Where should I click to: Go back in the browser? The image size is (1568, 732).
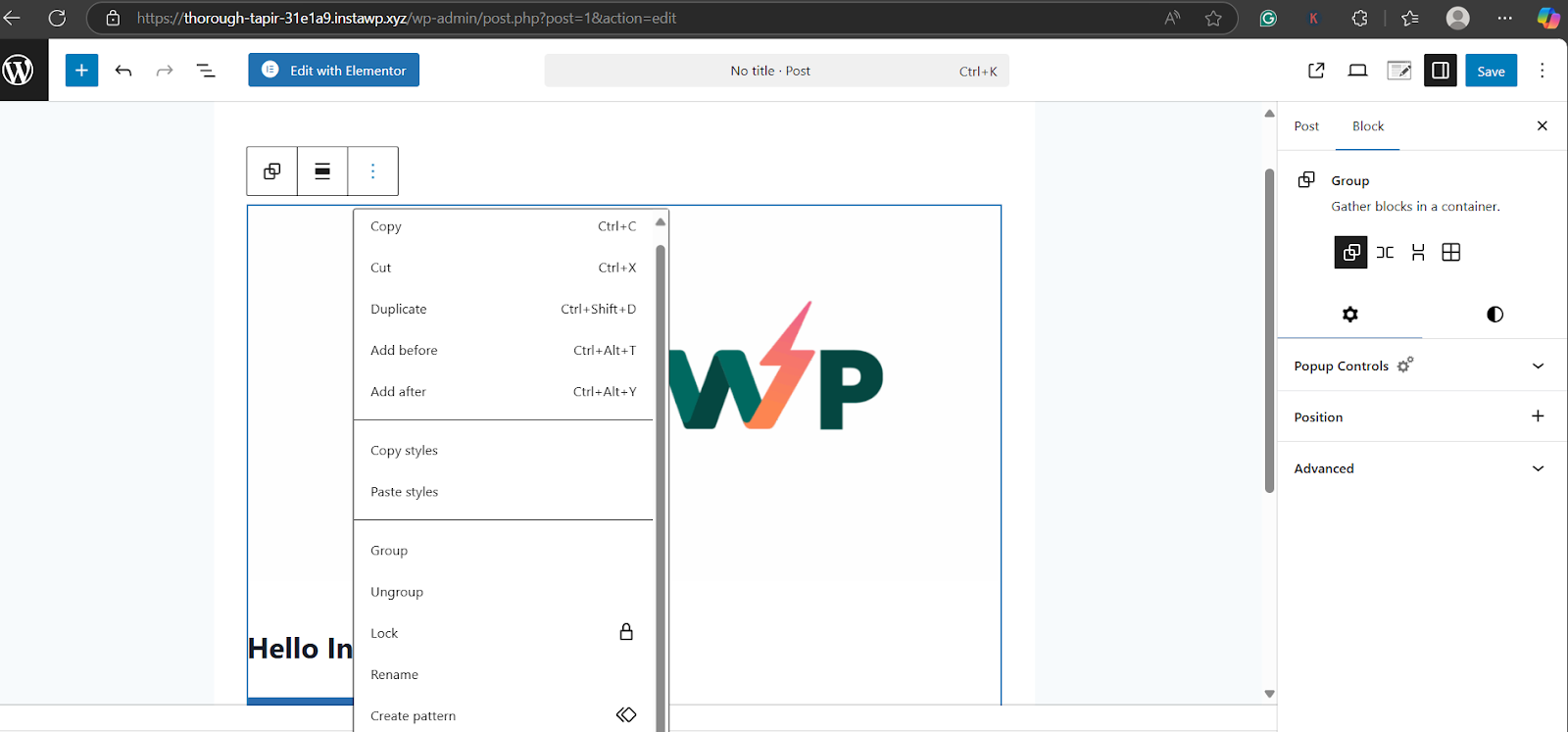tap(14, 18)
